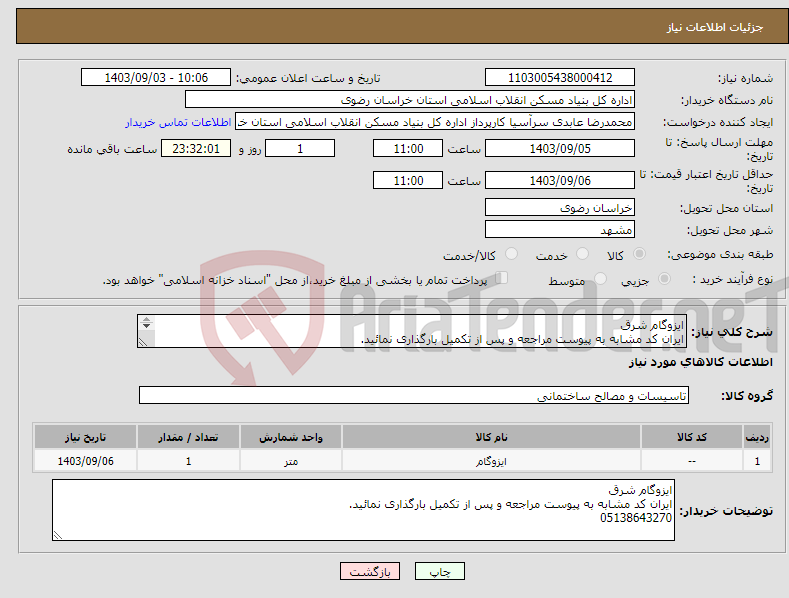Click the phone number 05138643270
The width and height of the screenshot is (789, 598).
[x=636, y=518]
